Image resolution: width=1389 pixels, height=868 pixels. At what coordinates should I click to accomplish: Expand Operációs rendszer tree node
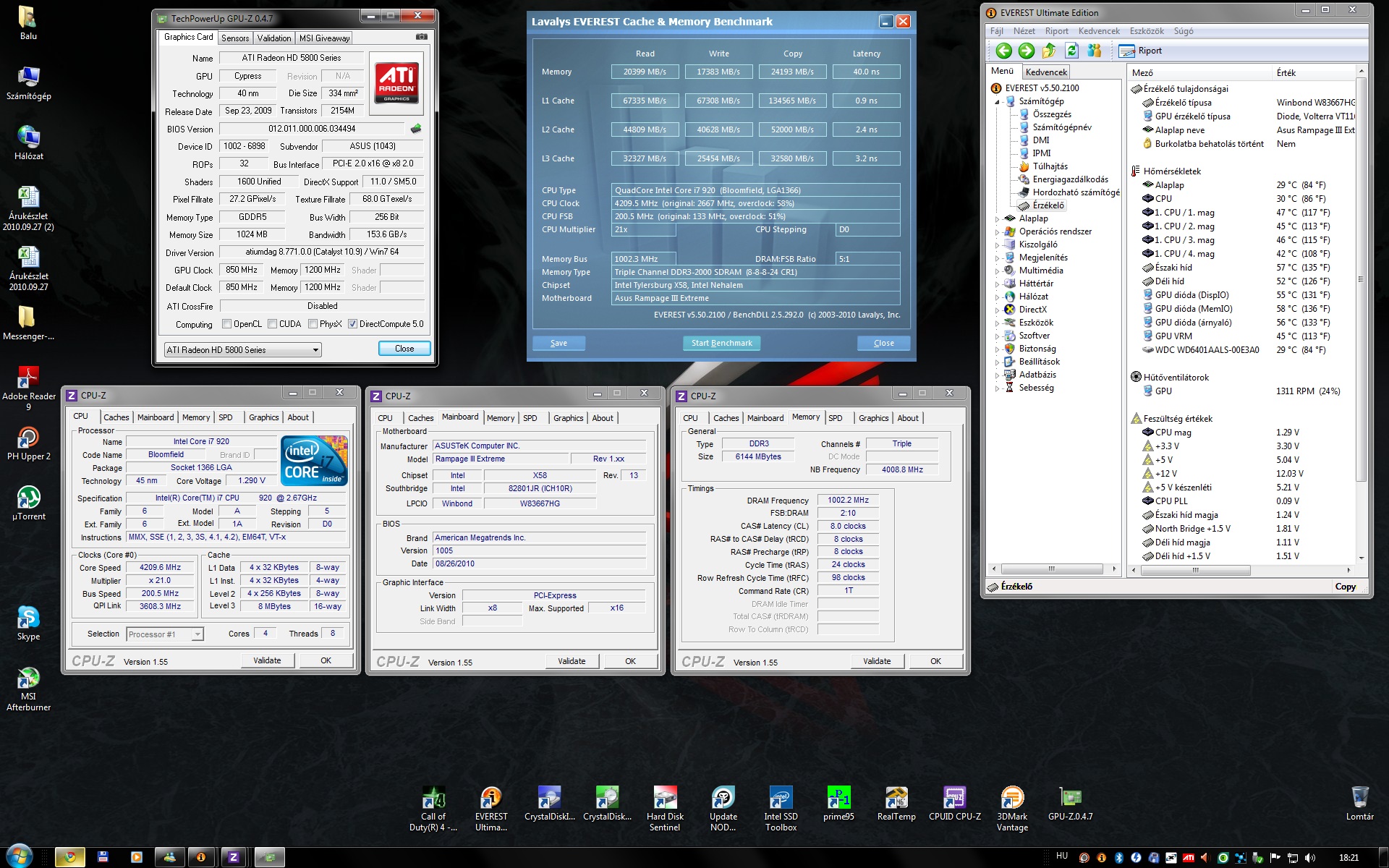(x=997, y=232)
